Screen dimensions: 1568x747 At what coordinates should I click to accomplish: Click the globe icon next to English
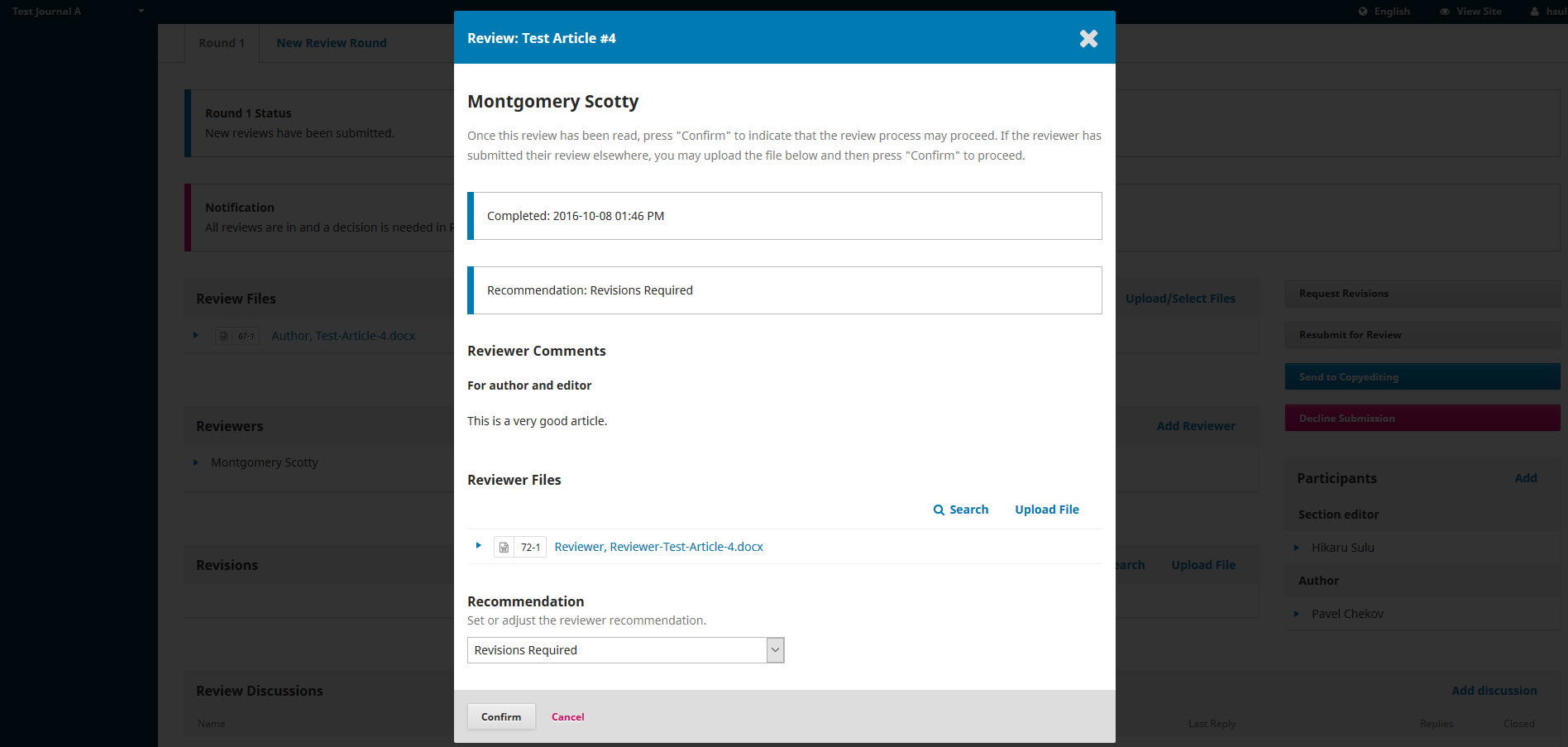point(1363,12)
